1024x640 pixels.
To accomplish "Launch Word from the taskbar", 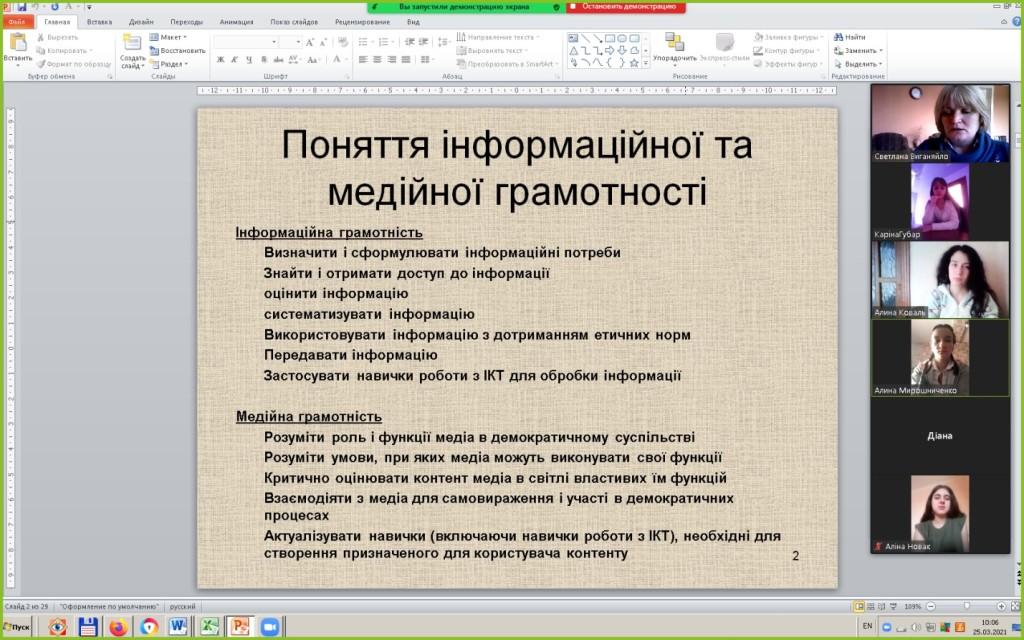I will coord(179,627).
